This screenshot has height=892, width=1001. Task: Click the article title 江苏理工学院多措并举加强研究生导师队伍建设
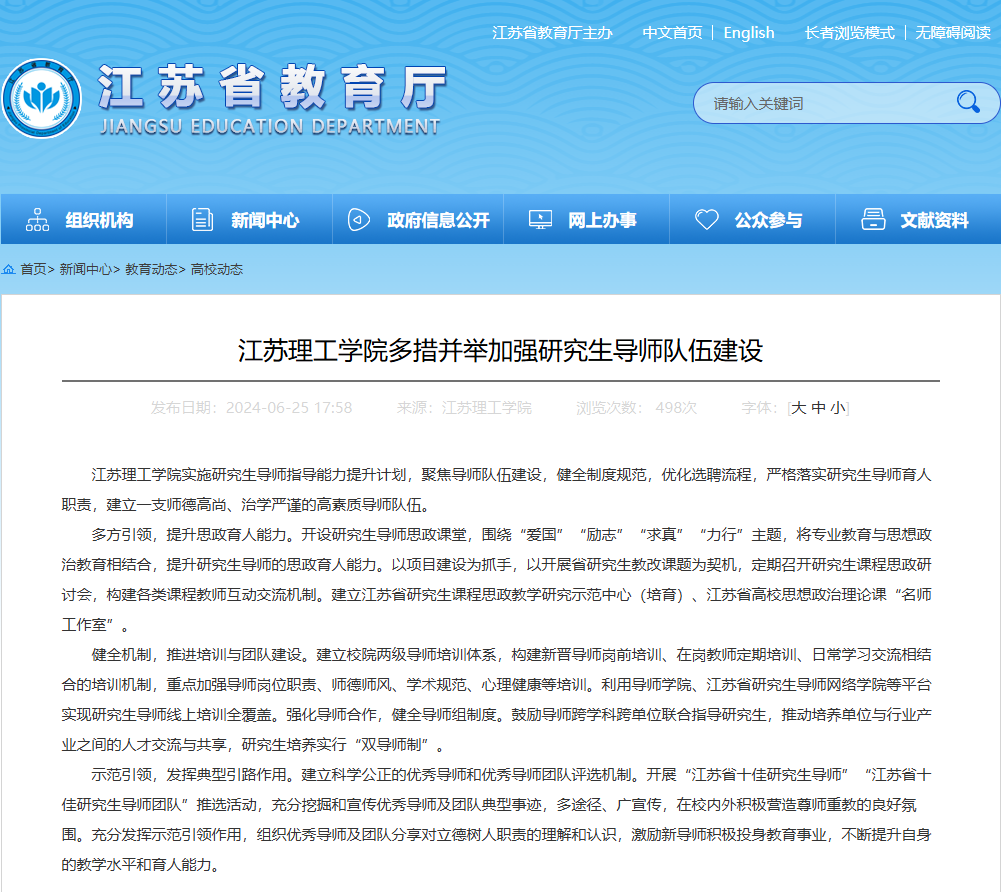tap(500, 351)
